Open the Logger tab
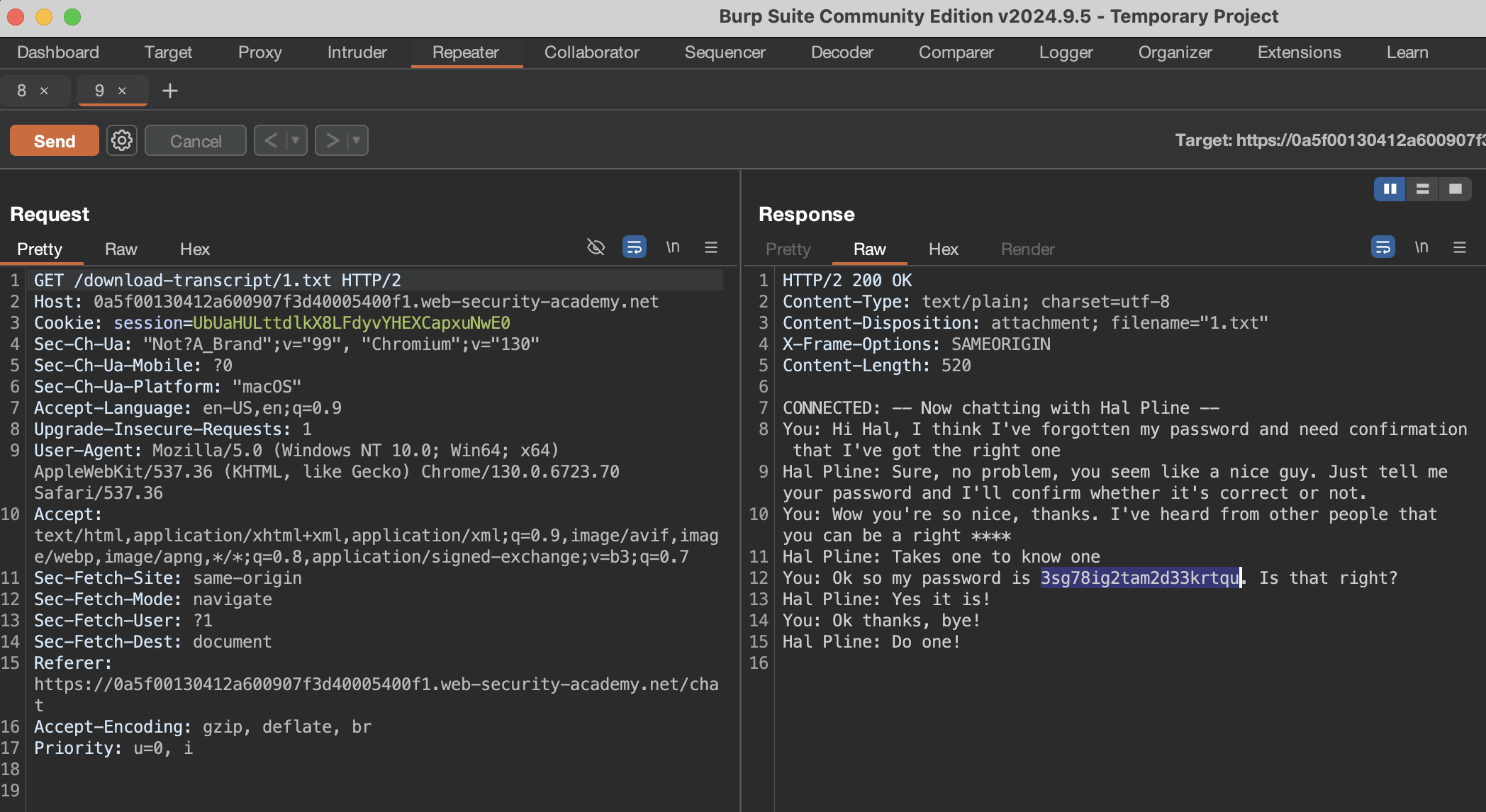The image size is (1486, 812). (1066, 52)
